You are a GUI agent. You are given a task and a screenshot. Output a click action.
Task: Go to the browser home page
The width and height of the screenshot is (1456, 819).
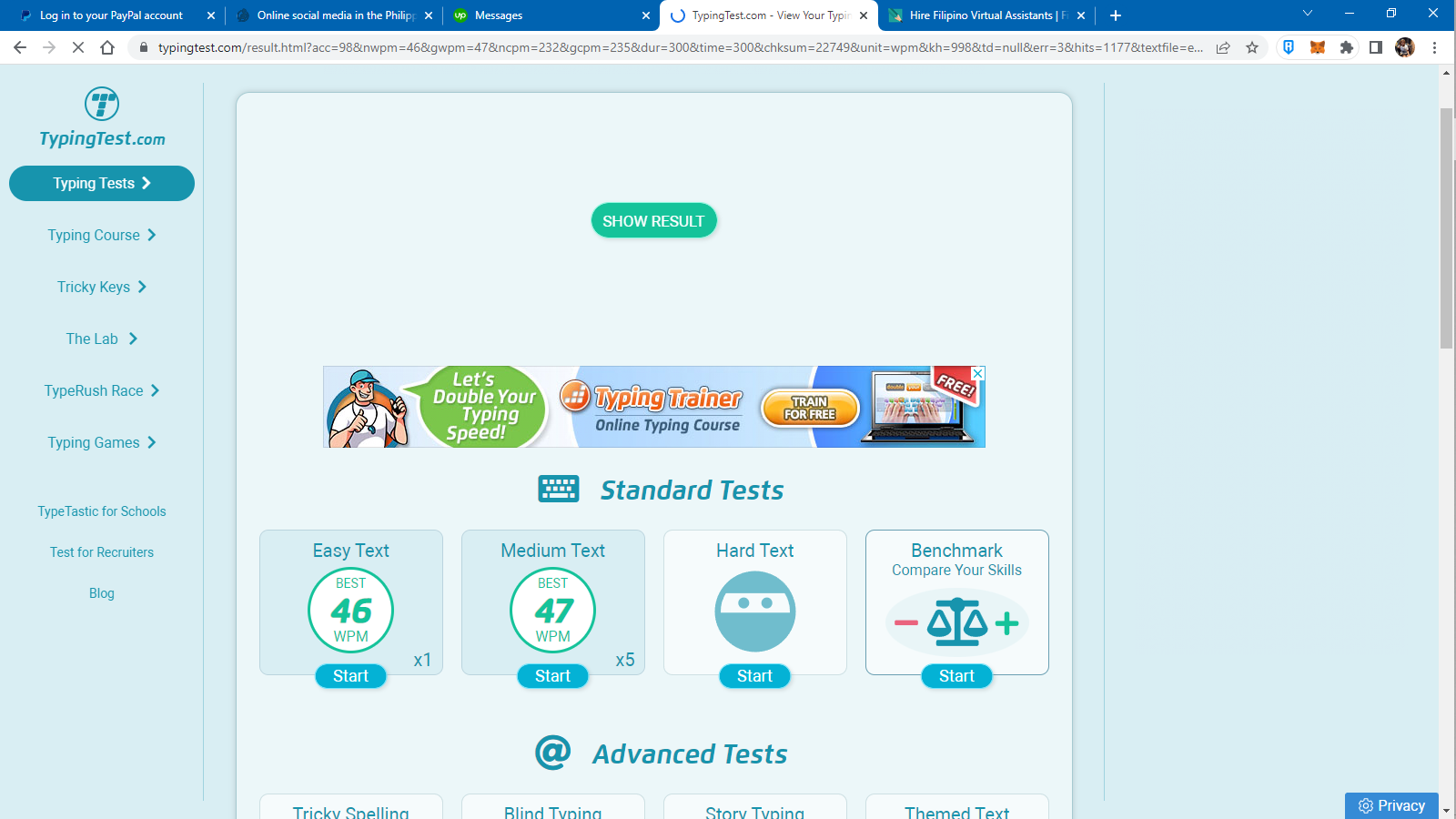[107, 47]
